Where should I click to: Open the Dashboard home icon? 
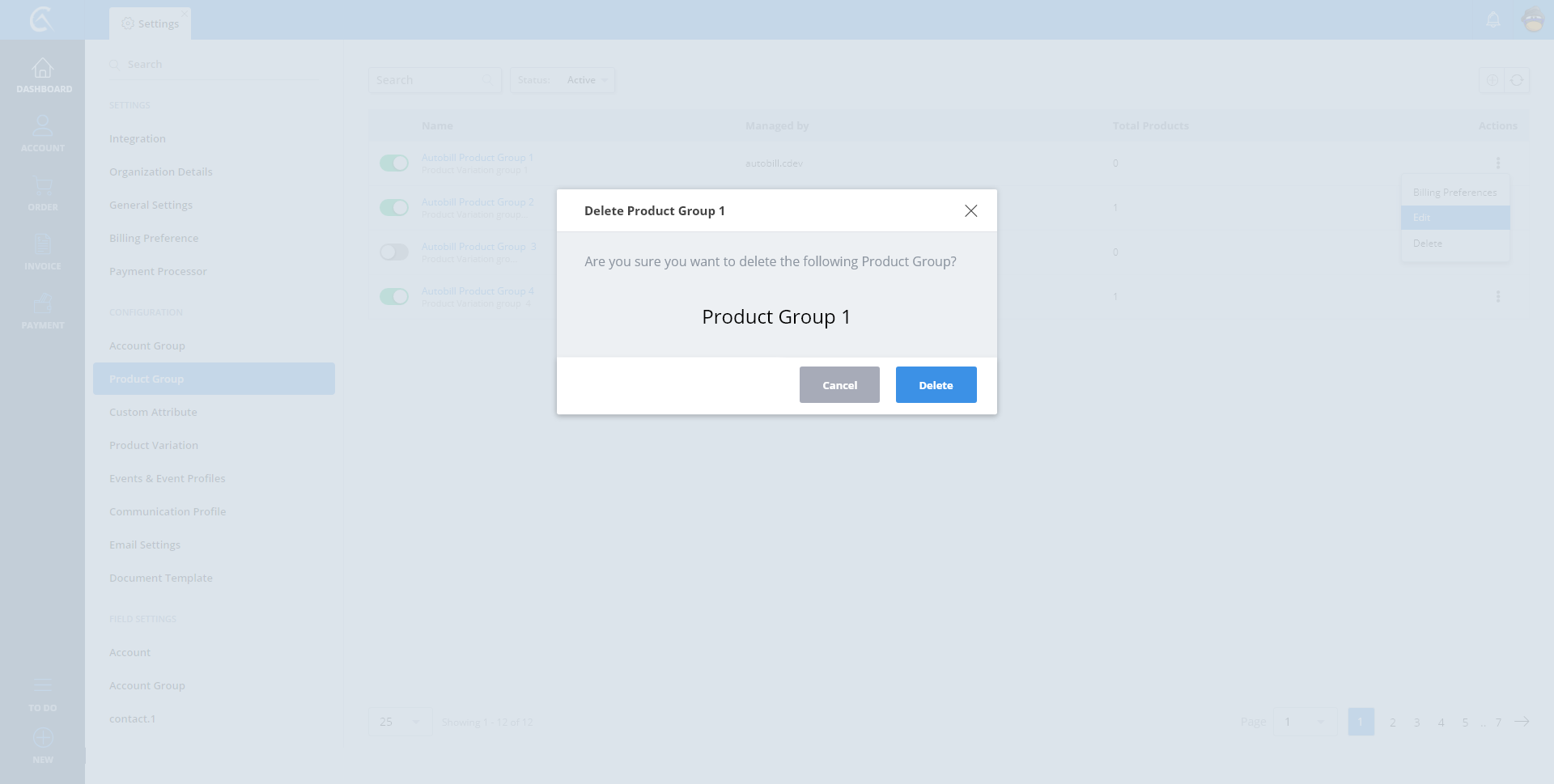(x=43, y=69)
